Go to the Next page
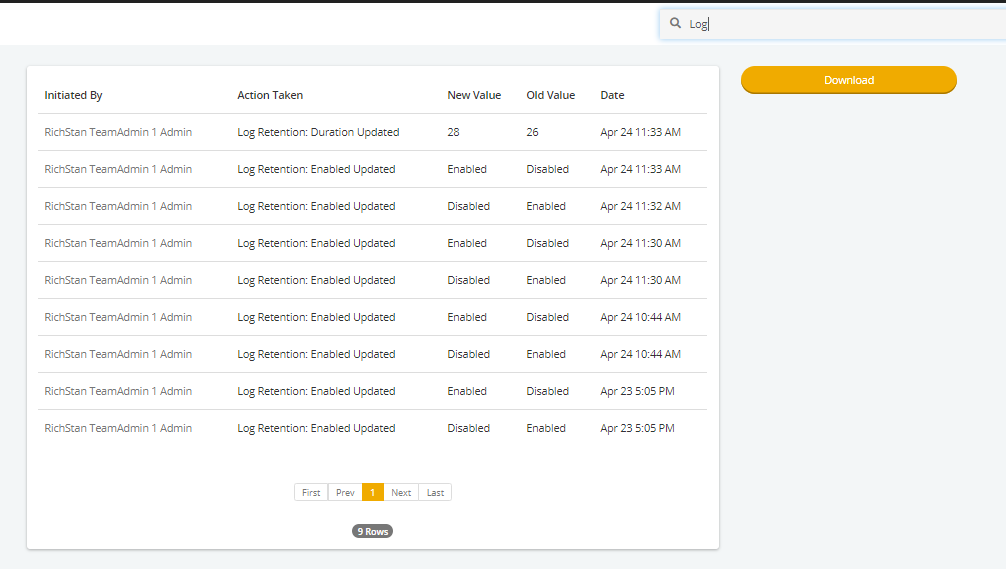1006x569 pixels. pyautogui.click(x=401, y=493)
